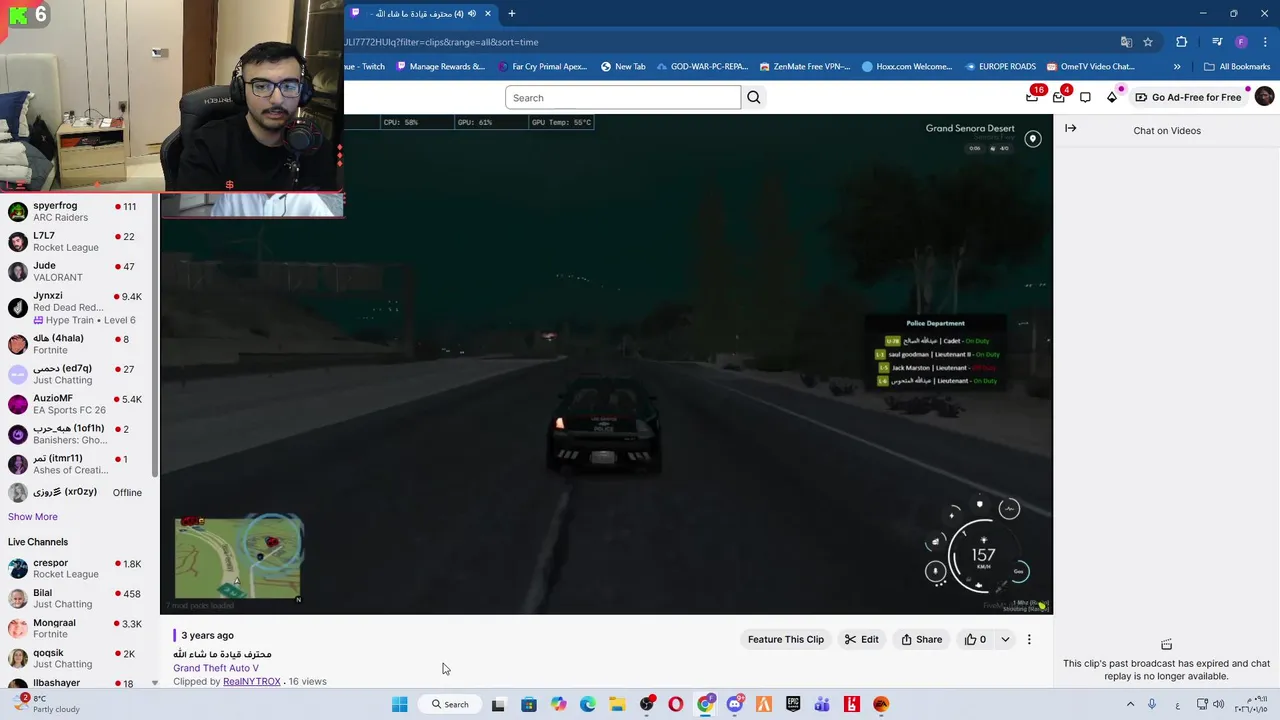Screen dimensions: 1280x720
Task: Click the Twitch search input field
Action: [x=623, y=97]
